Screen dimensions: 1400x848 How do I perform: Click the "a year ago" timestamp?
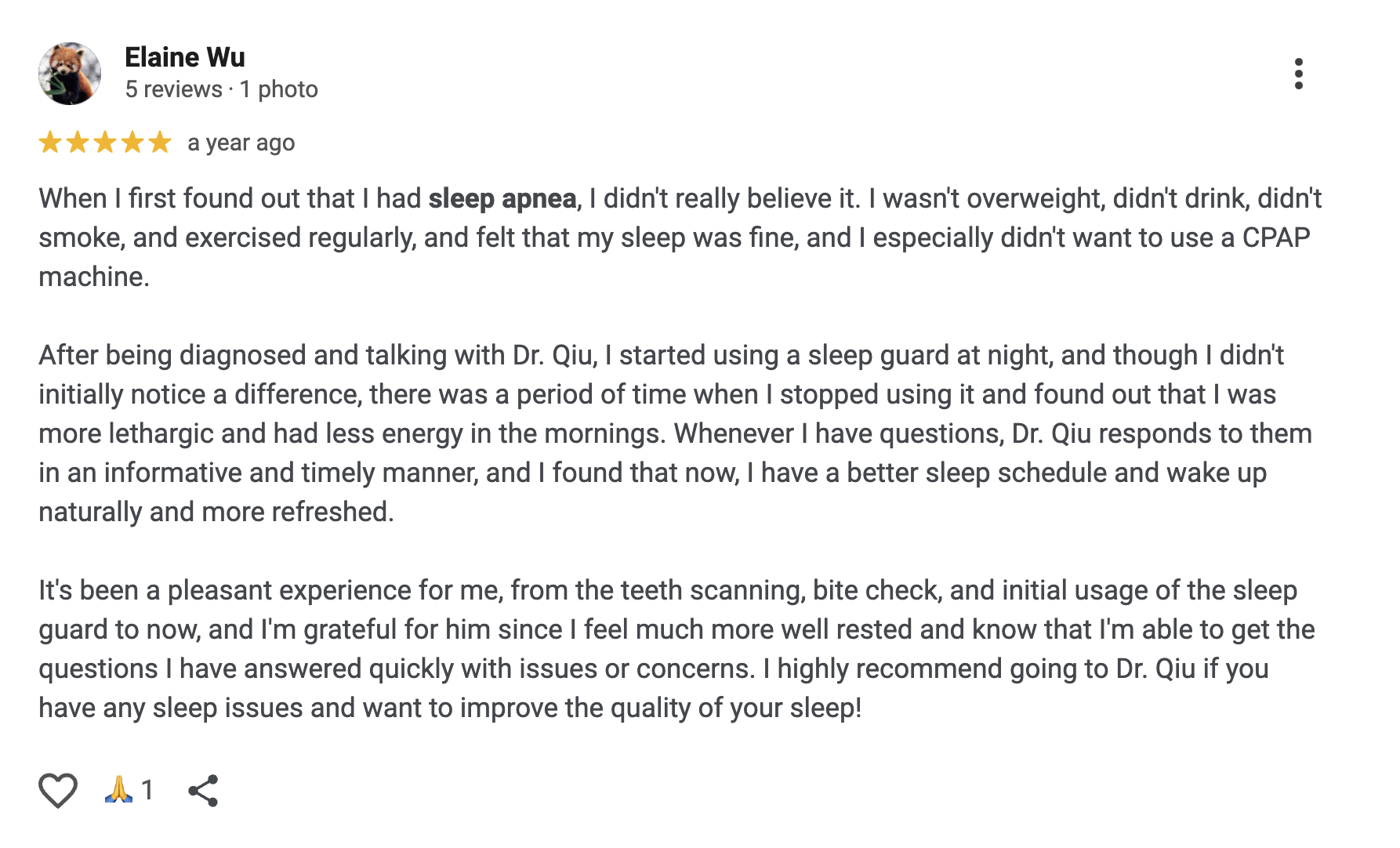point(241,143)
